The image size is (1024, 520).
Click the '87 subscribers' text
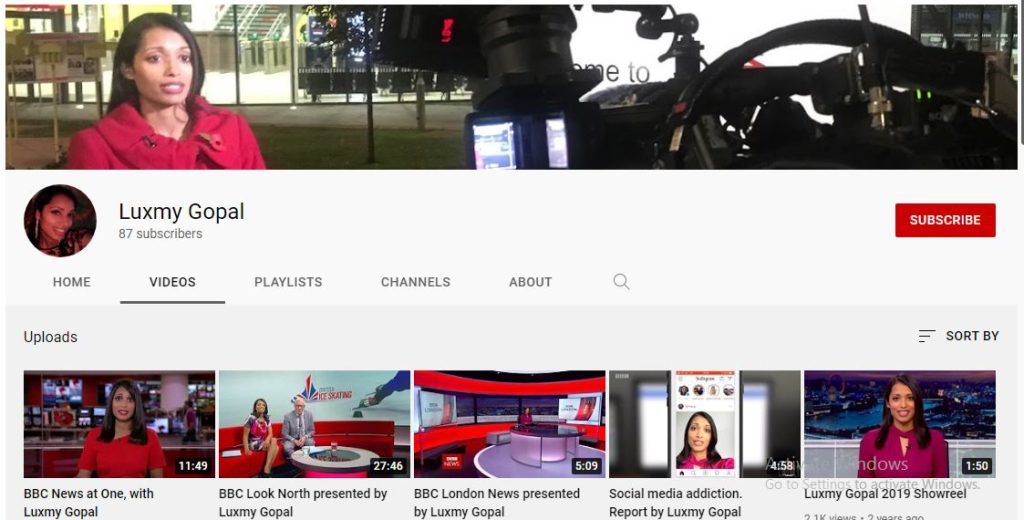point(161,233)
